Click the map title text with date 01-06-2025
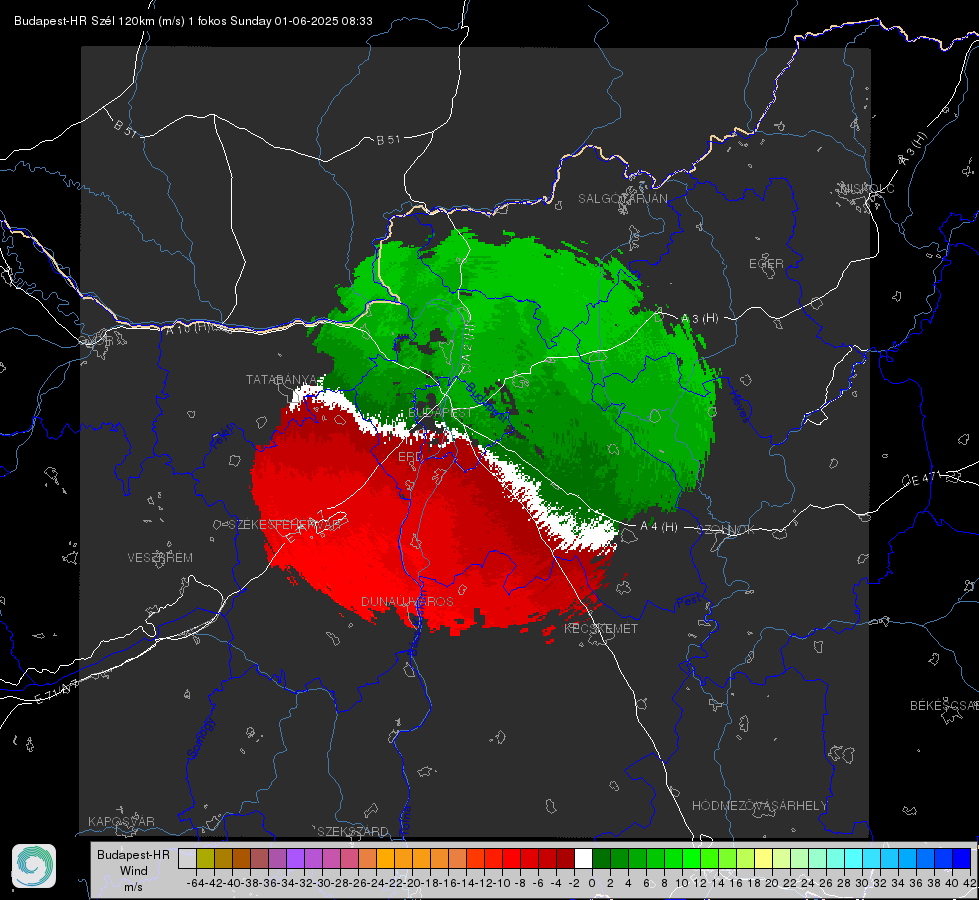 point(193,21)
